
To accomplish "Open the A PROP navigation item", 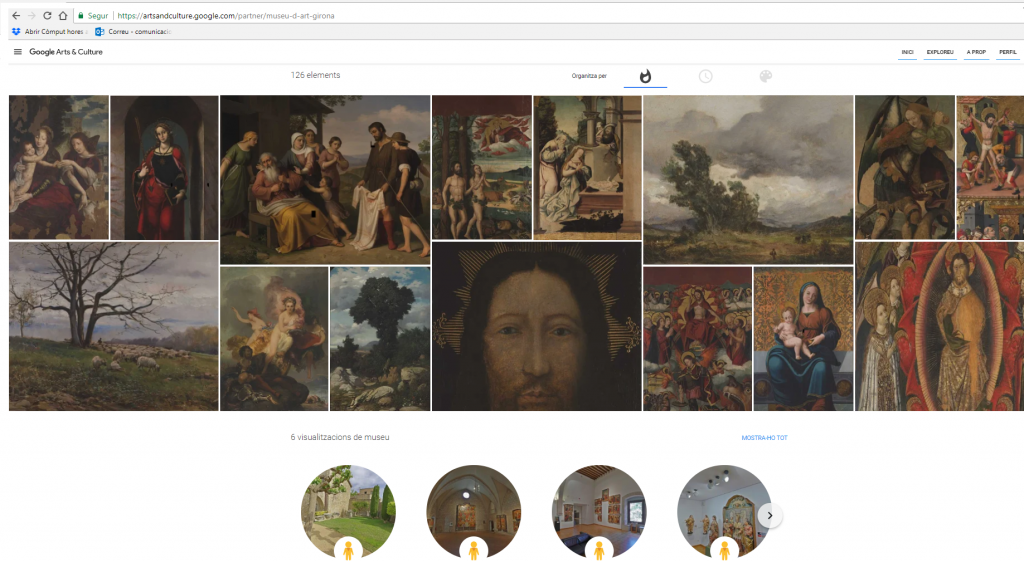I will (x=976, y=52).
